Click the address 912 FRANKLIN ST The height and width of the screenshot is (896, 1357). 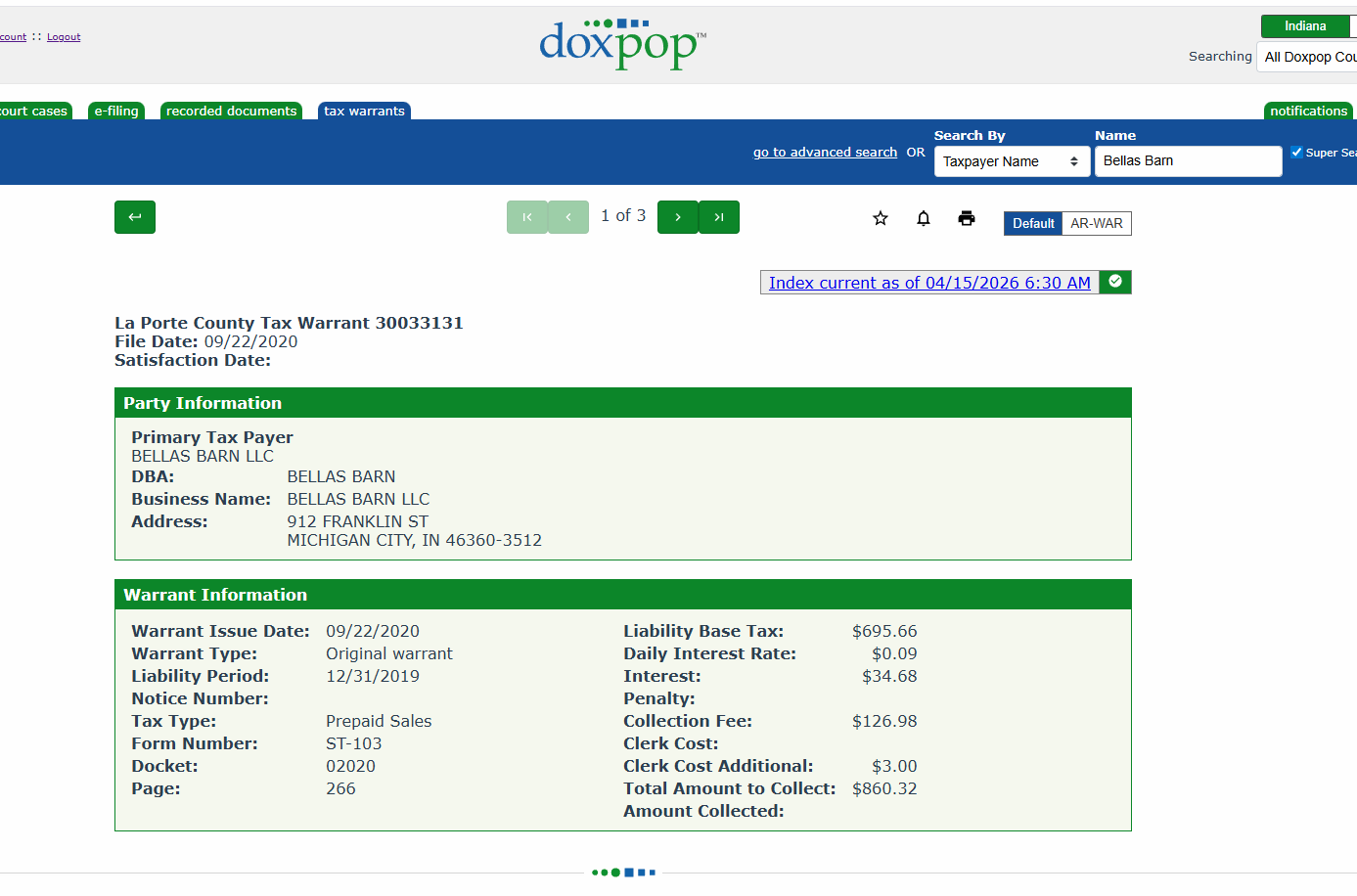(358, 521)
